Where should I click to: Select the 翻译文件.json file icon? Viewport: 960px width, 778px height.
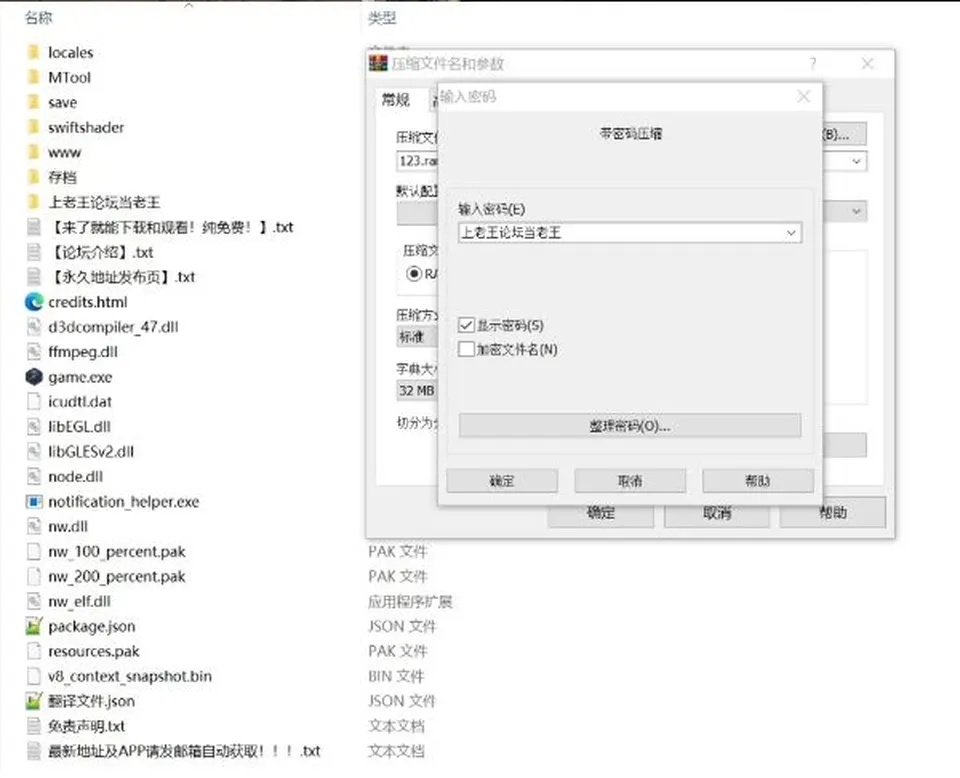tap(34, 701)
